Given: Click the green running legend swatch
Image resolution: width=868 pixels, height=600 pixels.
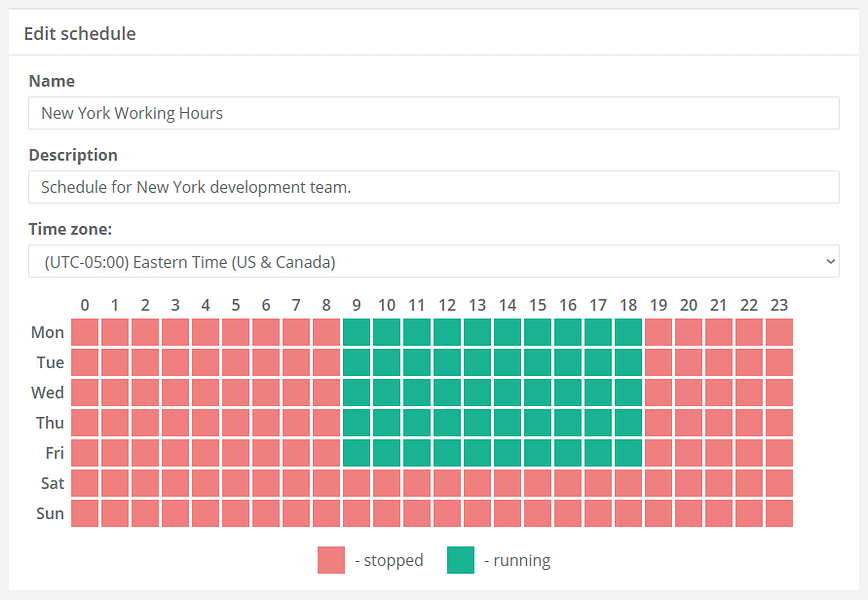Looking at the screenshot, I should coord(461,560).
